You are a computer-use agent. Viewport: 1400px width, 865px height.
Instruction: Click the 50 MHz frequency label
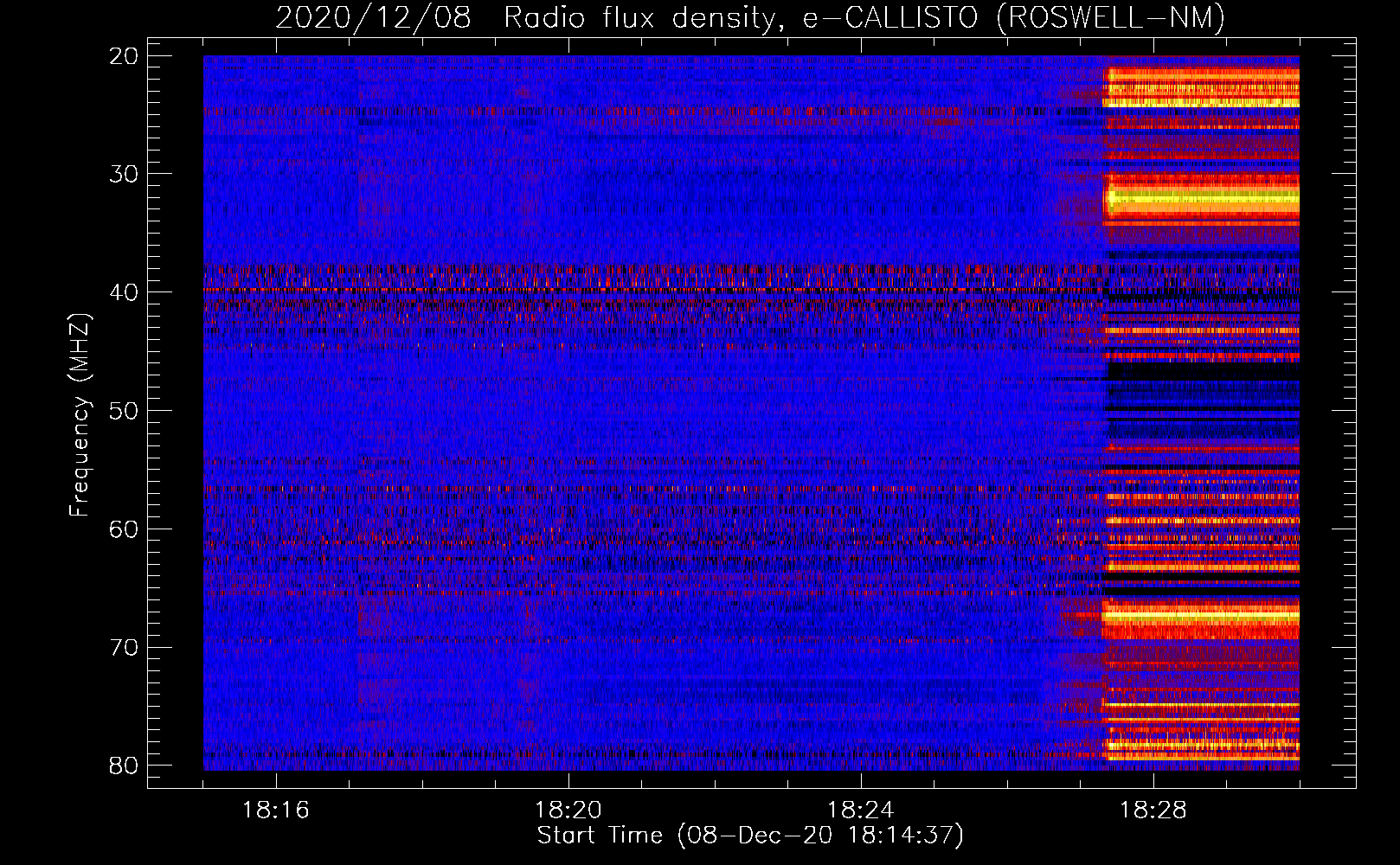124,411
